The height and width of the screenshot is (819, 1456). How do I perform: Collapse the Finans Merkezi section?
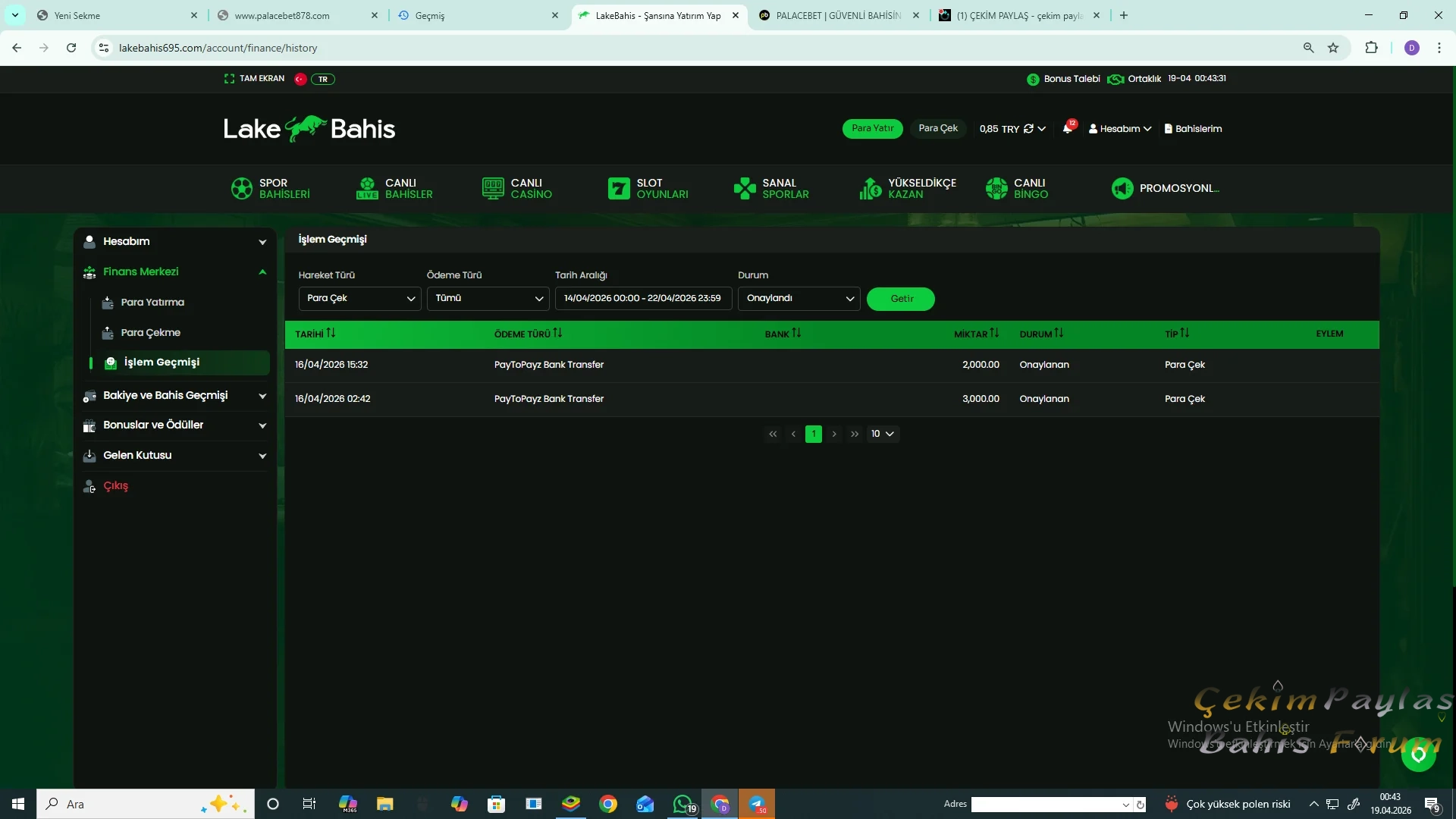click(174, 271)
